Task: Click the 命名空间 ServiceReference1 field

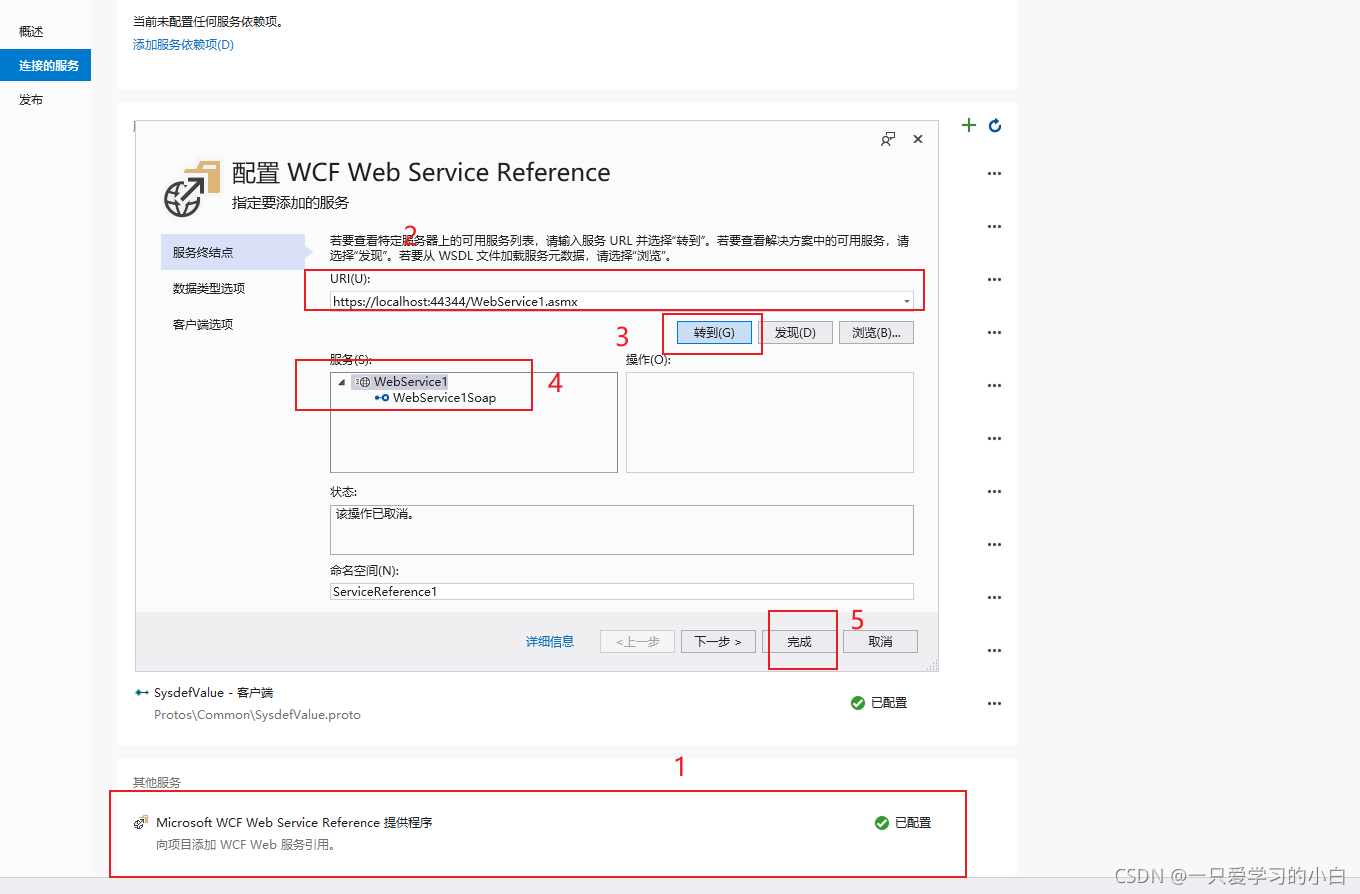Action: click(x=622, y=591)
